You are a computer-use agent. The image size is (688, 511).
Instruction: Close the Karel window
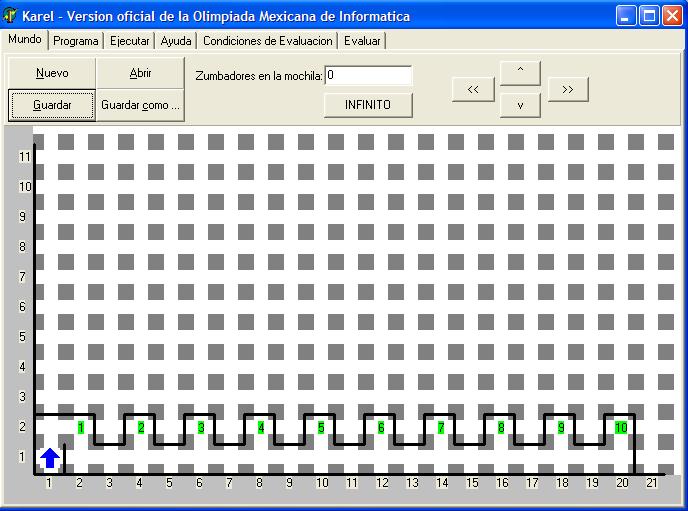click(672, 16)
